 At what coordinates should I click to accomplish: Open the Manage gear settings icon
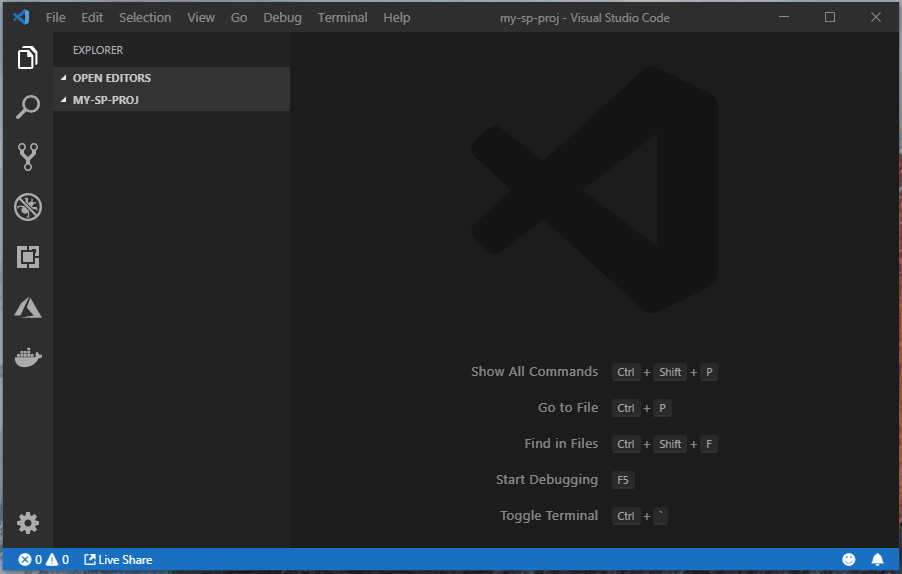click(28, 523)
